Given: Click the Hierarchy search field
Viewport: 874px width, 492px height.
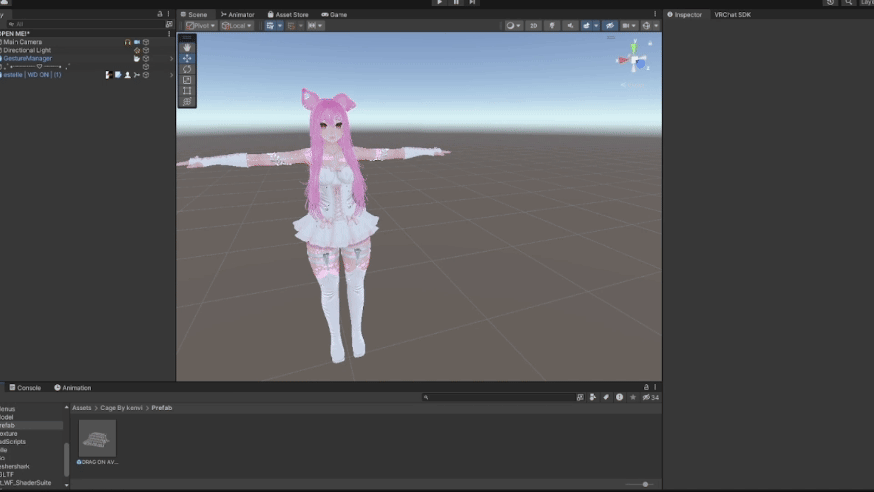Looking at the screenshot, I should pos(86,25).
